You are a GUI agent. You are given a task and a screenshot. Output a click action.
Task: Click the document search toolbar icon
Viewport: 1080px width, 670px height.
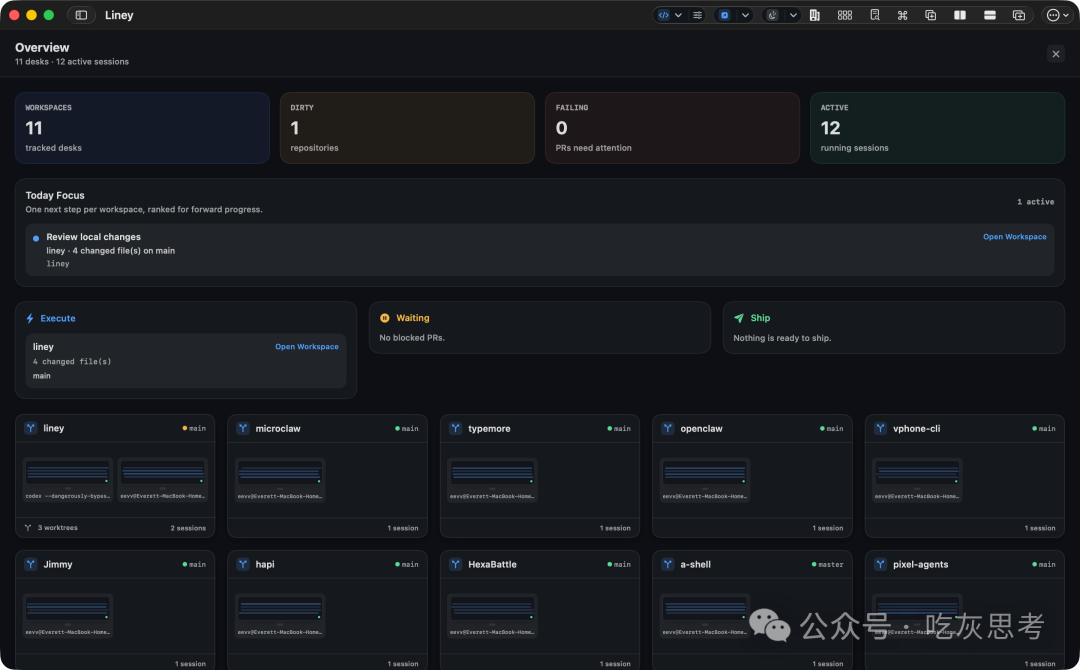875,15
